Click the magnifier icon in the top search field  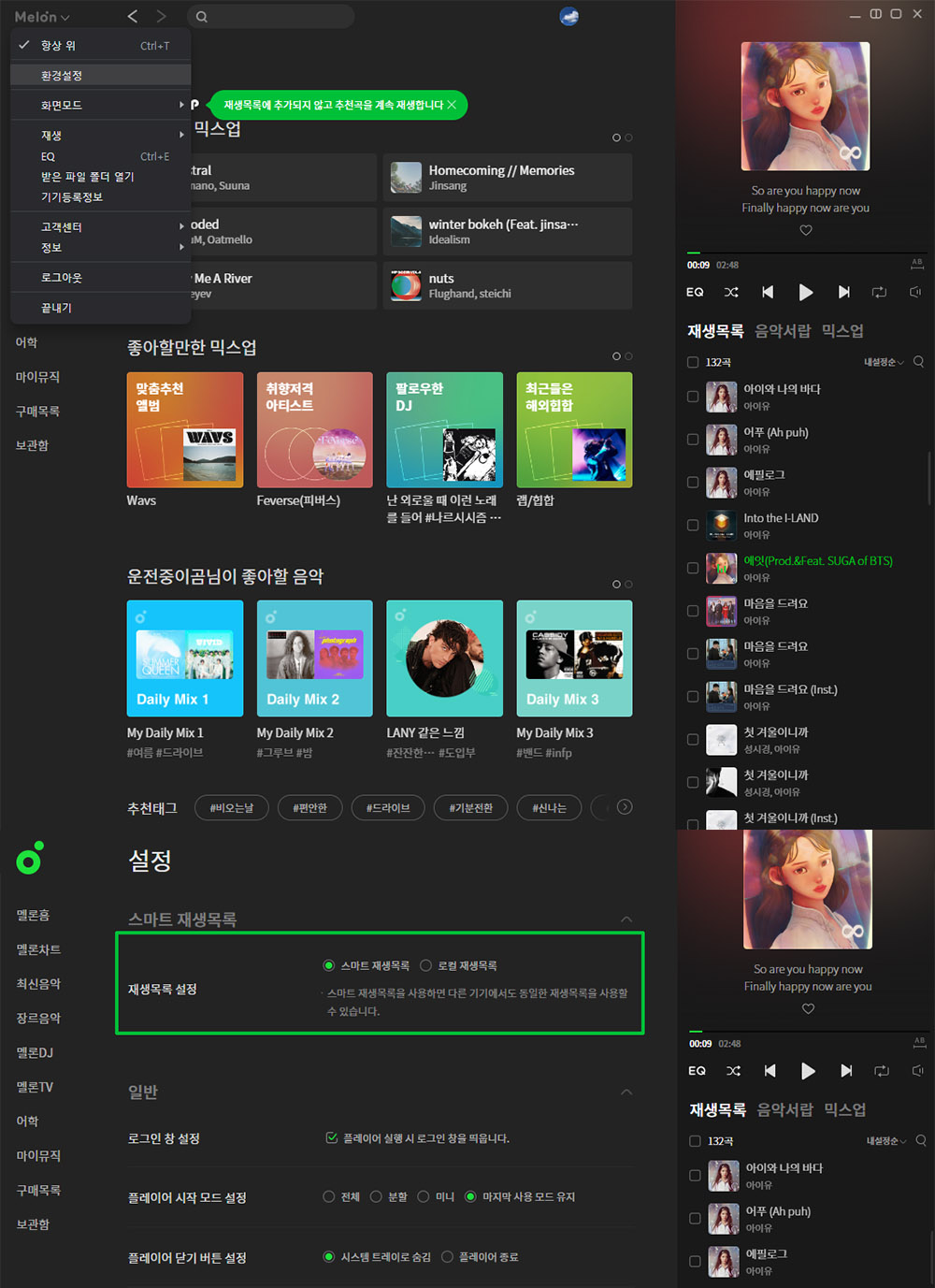[202, 17]
